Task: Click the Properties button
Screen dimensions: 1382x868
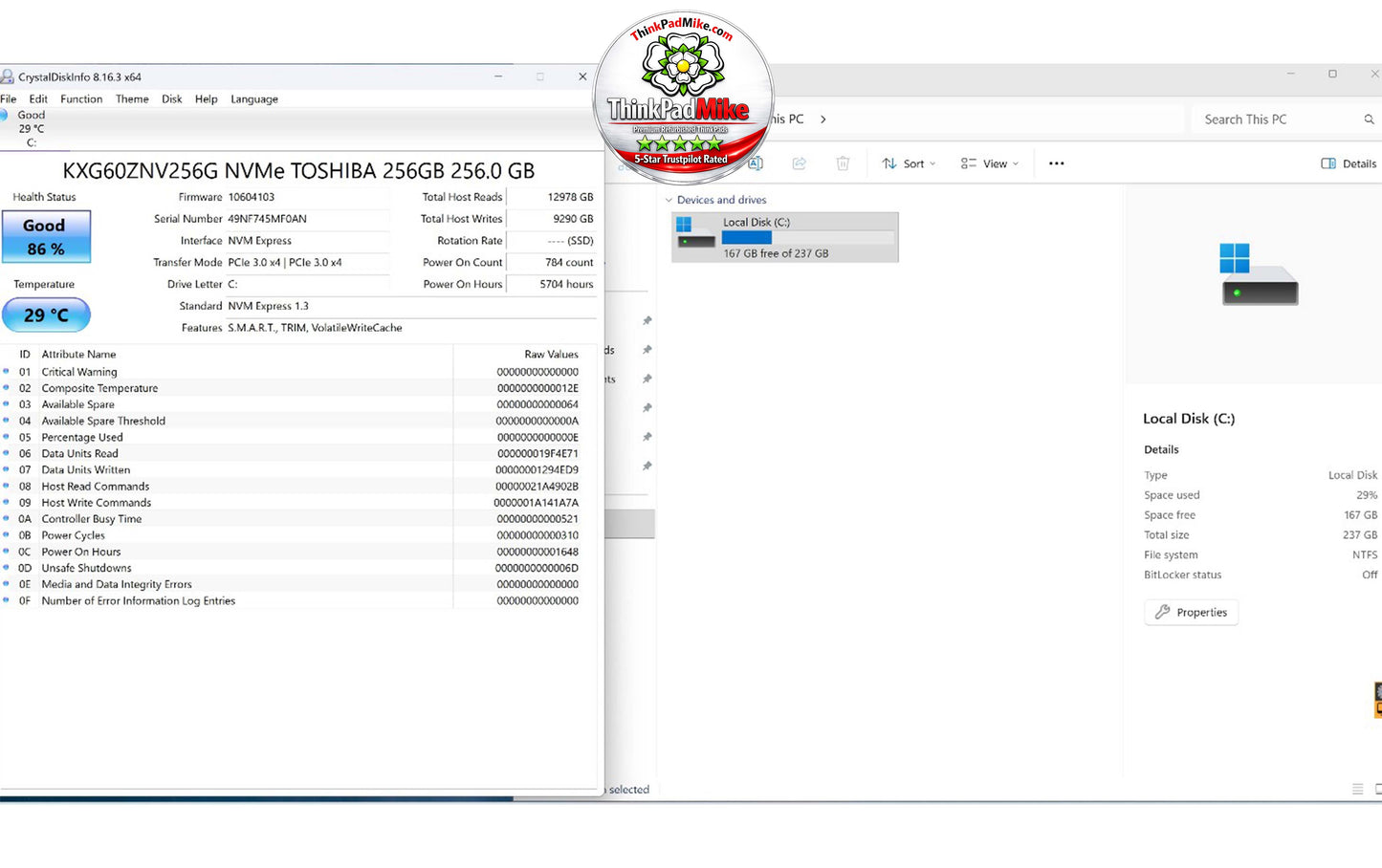Action: click(1191, 612)
